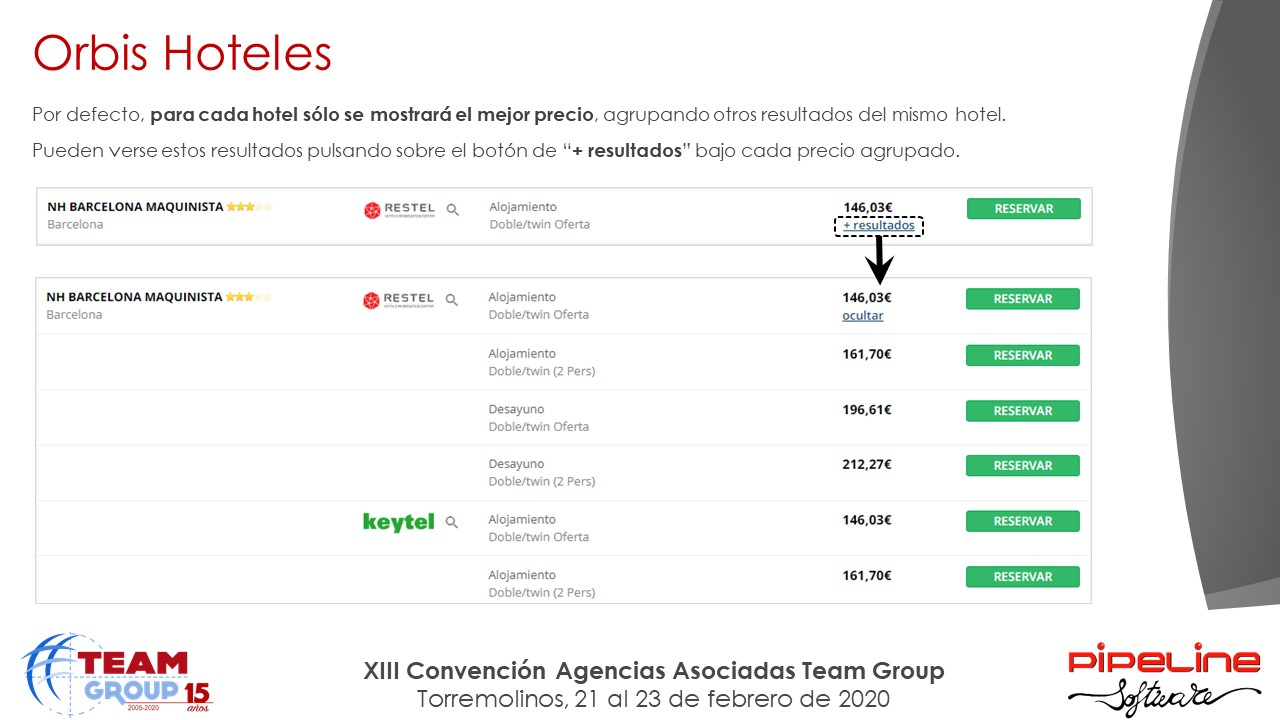This screenshot has height=720, width=1280.
Task: Click the magnifier icon next to the keytel logo
Action: [452, 522]
